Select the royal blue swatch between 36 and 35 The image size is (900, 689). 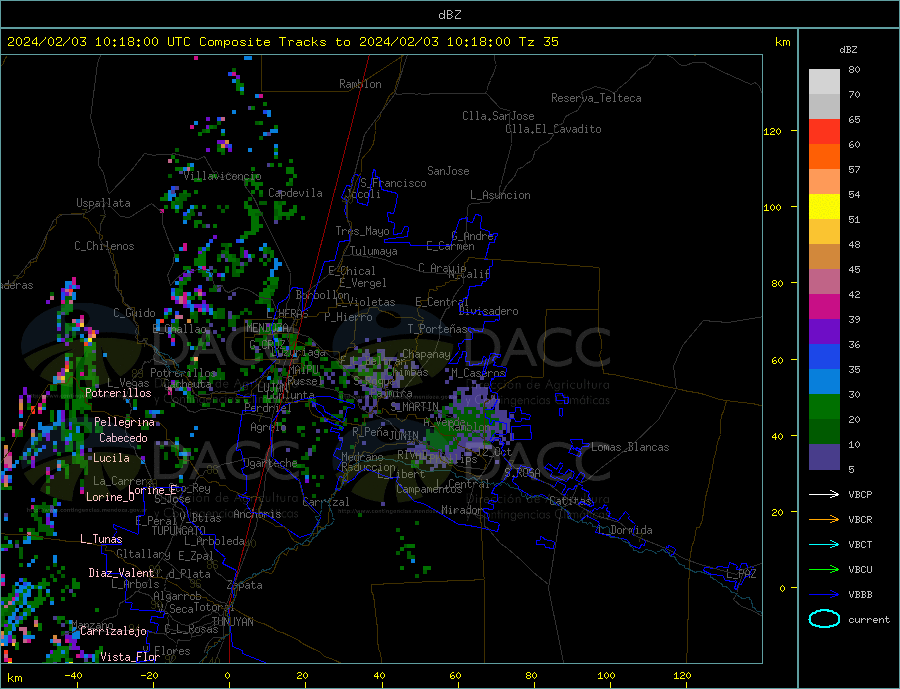pyautogui.click(x=824, y=357)
